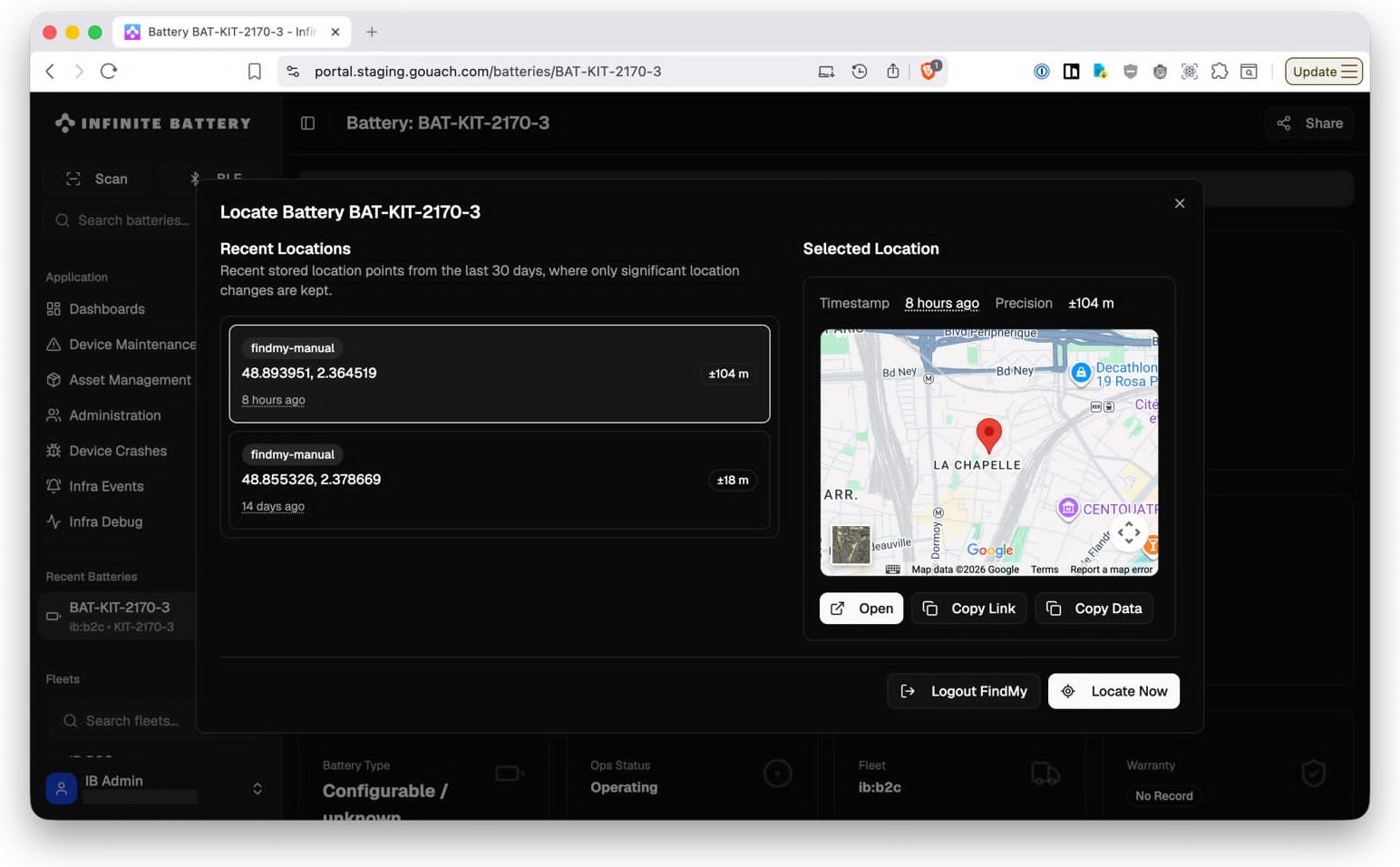Click Decathlon marker on map
Viewport: 1400px width, 867px height.
click(1081, 373)
